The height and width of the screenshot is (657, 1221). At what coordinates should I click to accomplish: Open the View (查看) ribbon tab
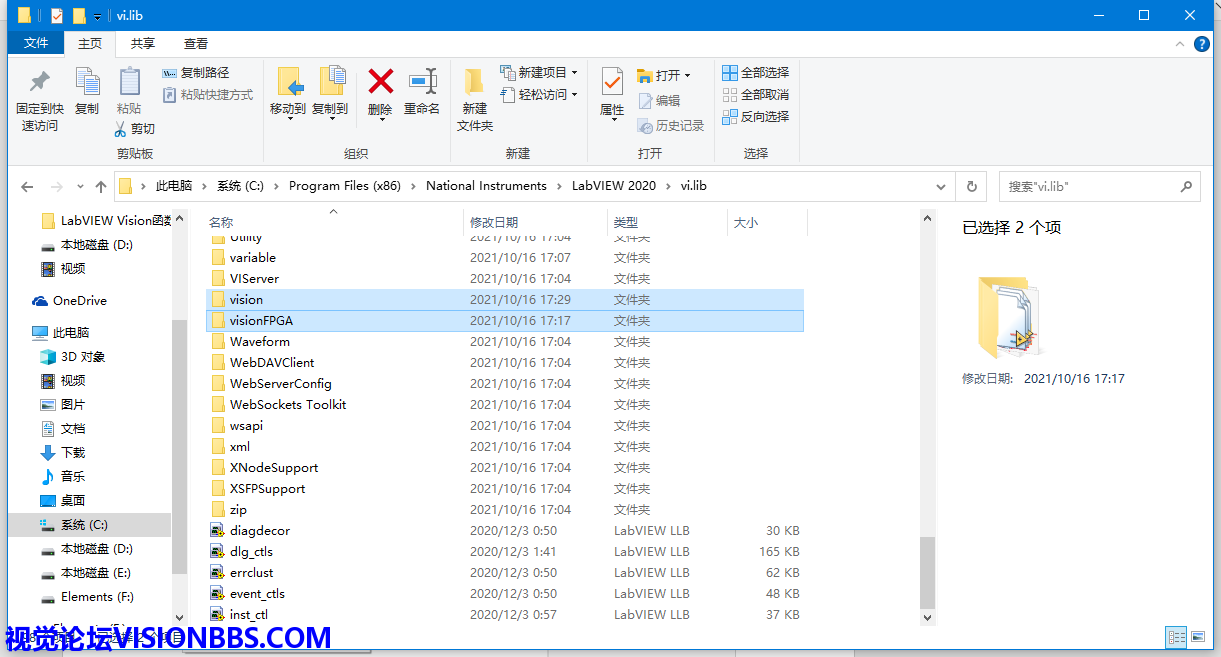(196, 43)
